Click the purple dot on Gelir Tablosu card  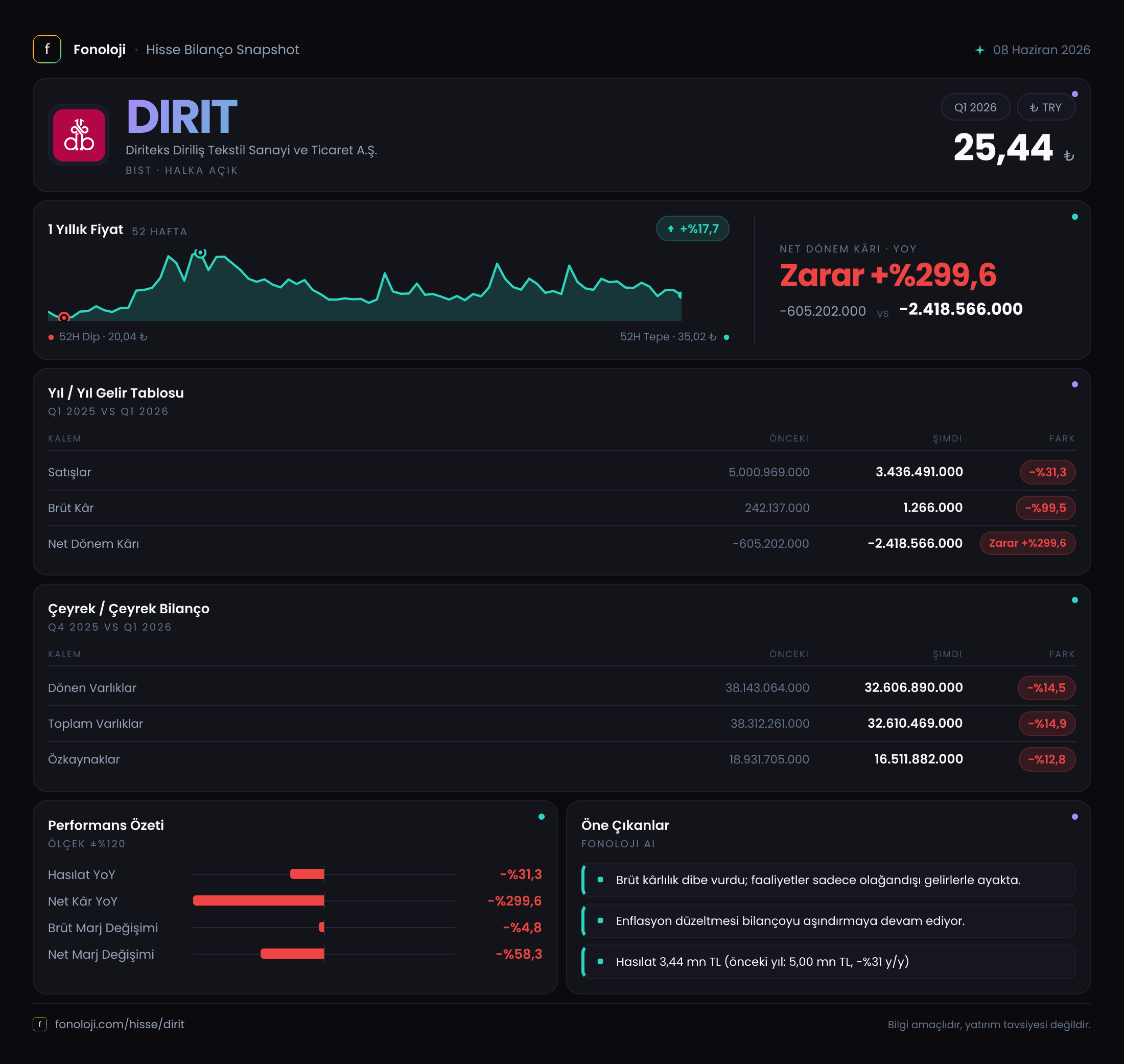pyautogui.click(x=1074, y=384)
